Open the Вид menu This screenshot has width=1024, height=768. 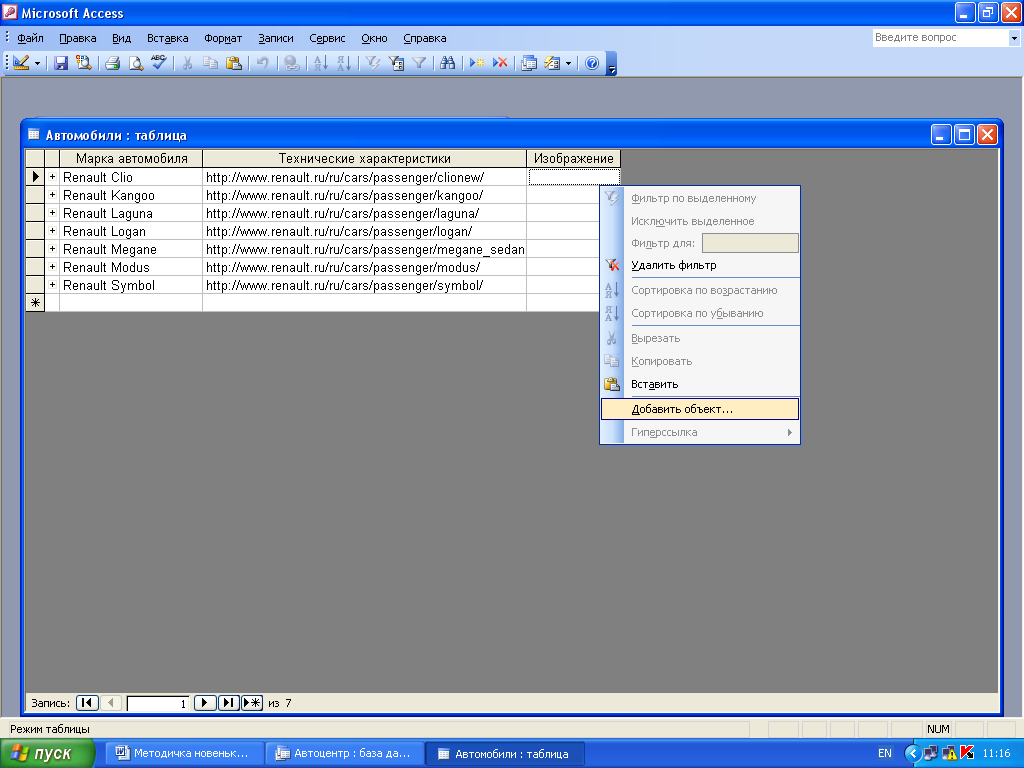121,38
